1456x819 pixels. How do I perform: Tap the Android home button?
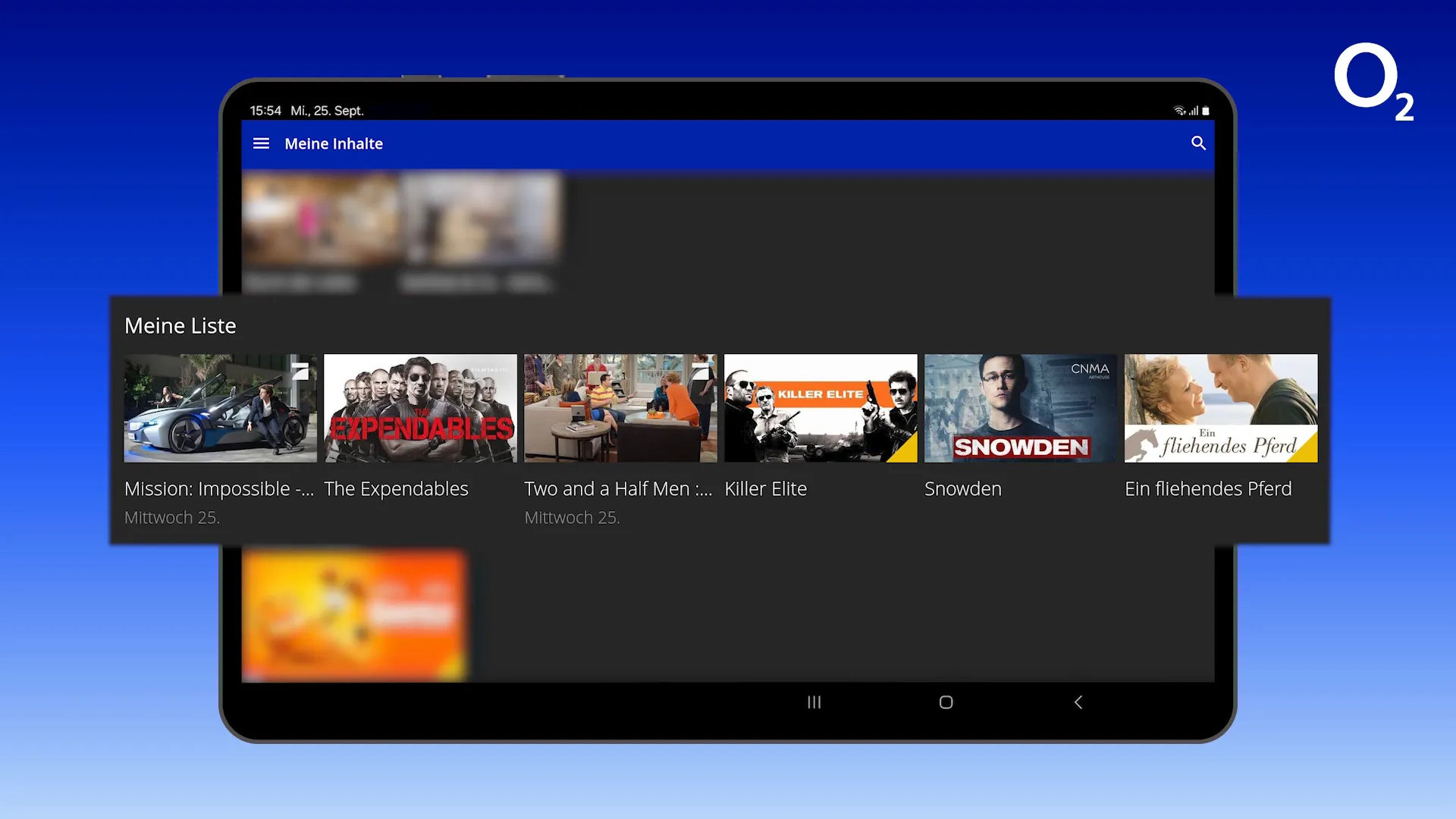coord(946,702)
